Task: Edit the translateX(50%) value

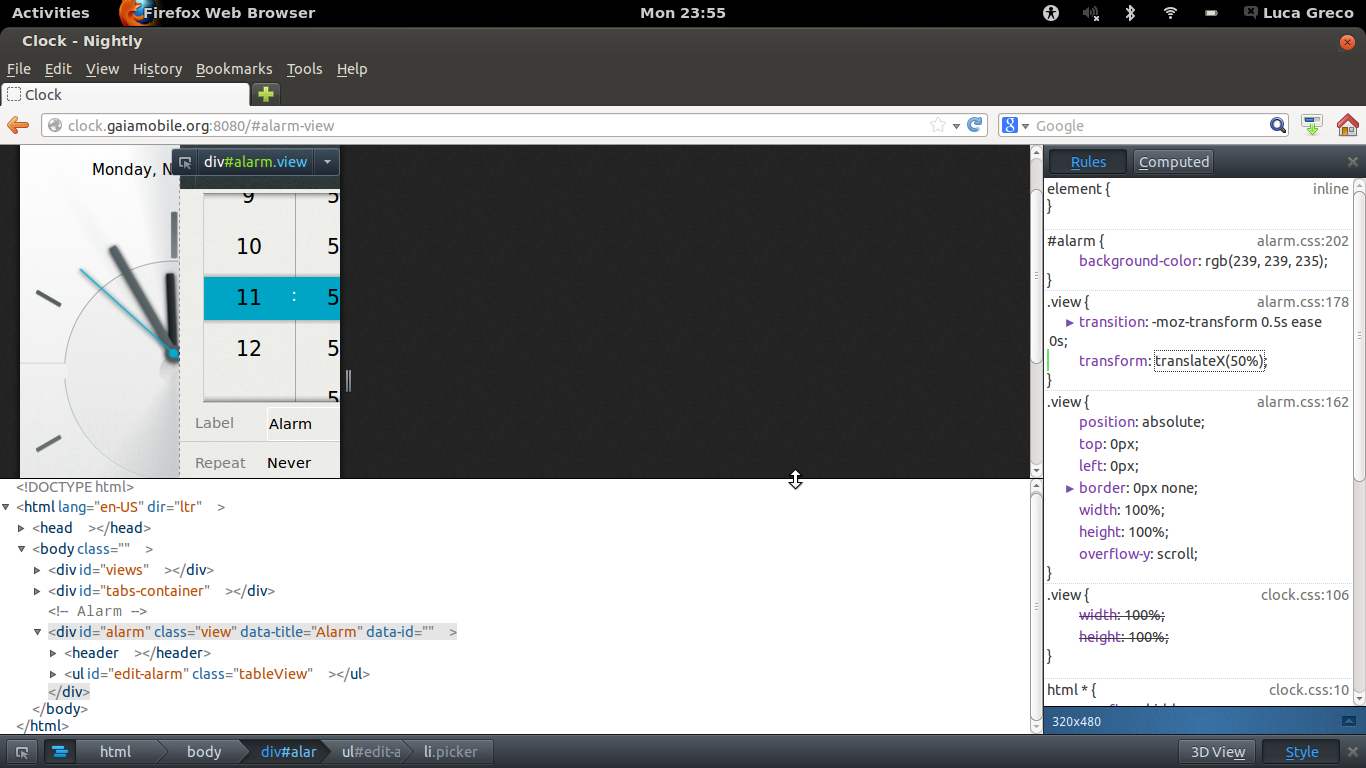Action: 1210,361
